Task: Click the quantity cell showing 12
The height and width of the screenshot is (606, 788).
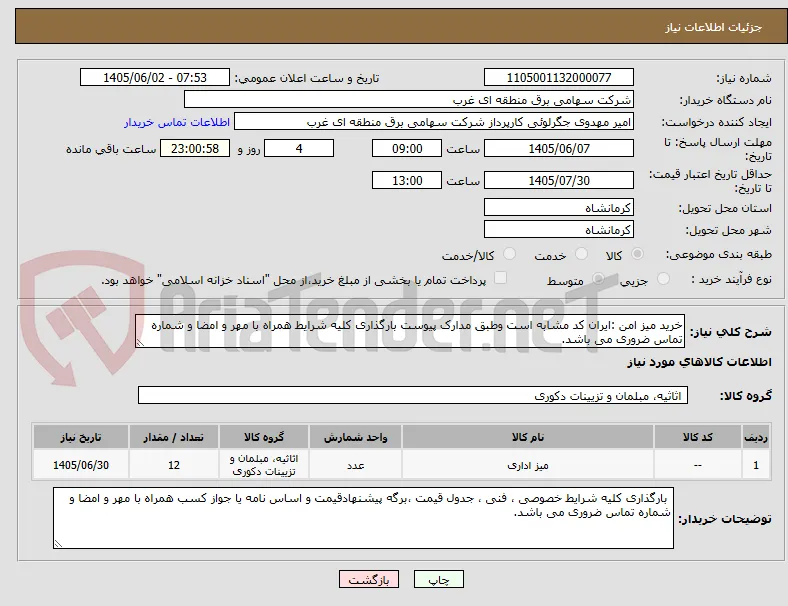Action: pyautogui.click(x=173, y=465)
